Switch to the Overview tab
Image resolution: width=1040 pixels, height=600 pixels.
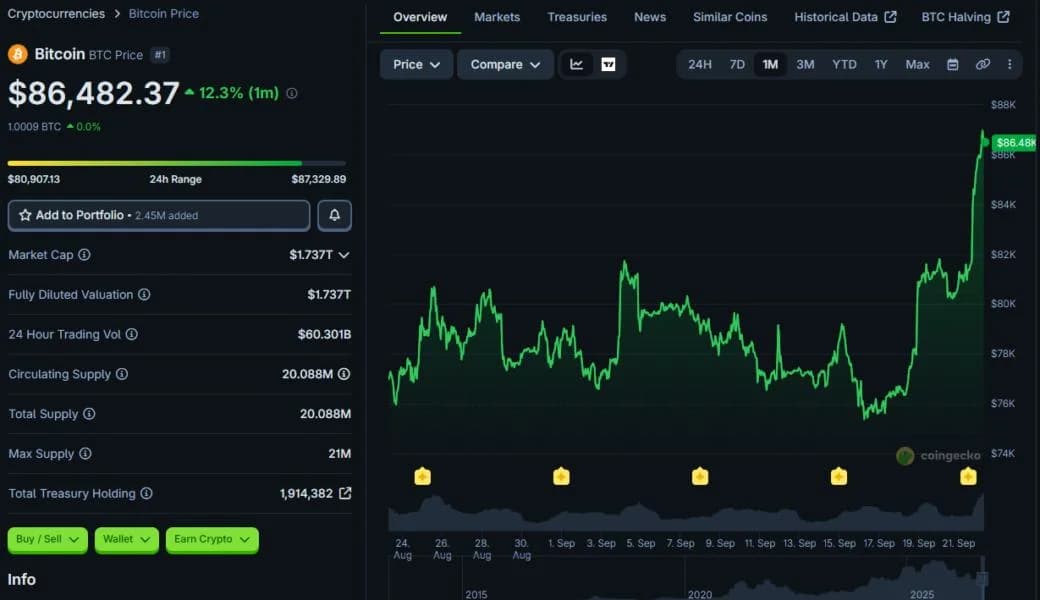[420, 17]
